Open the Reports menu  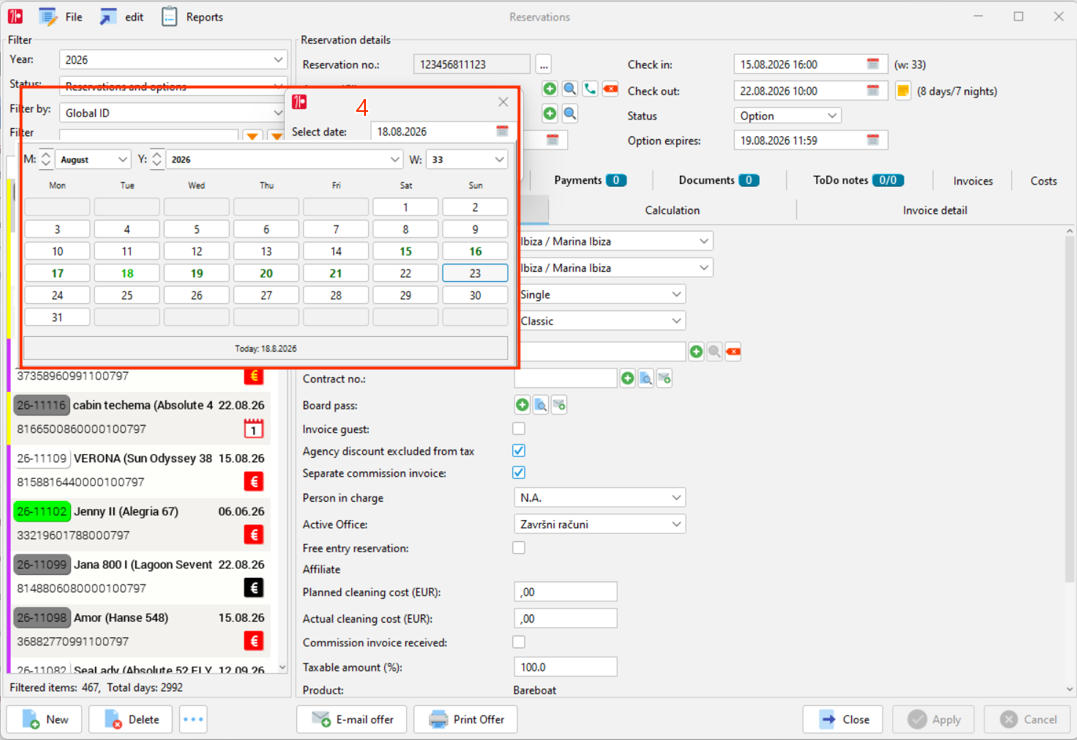192,17
